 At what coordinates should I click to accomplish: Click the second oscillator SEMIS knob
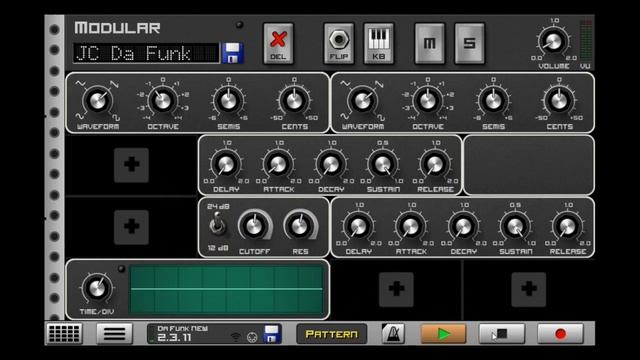(x=493, y=100)
